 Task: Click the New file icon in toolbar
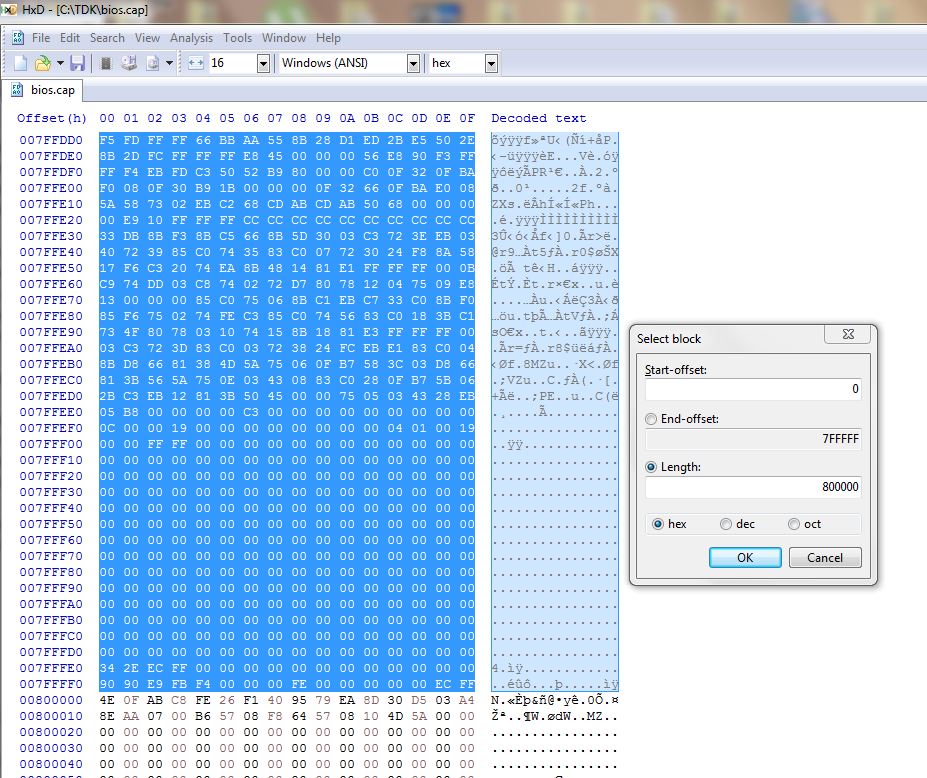[20, 63]
